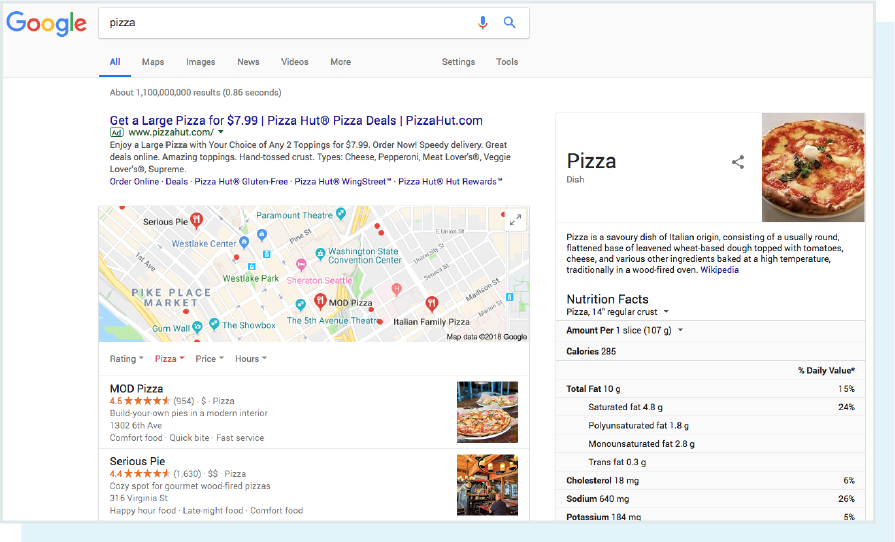895x542 pixels.
Task: Share the Pizza knowledge panel
Action: coord(738,162)
